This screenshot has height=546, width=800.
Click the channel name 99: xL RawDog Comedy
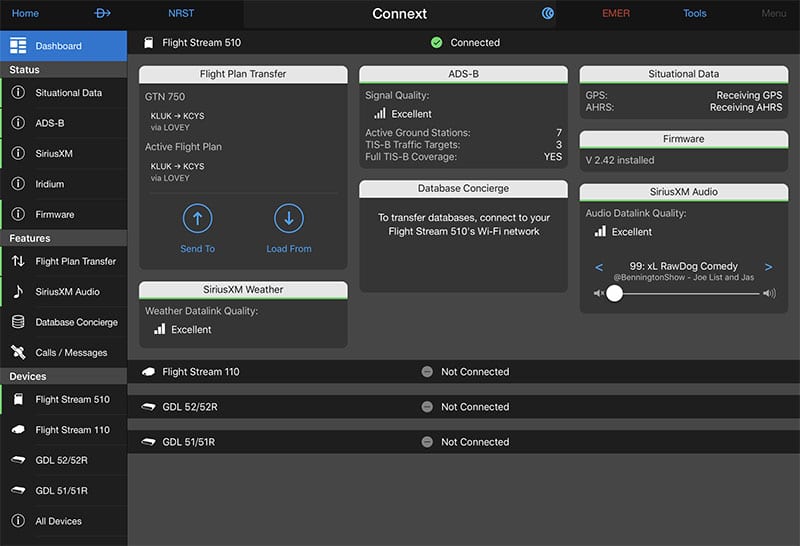coord(683,266)
